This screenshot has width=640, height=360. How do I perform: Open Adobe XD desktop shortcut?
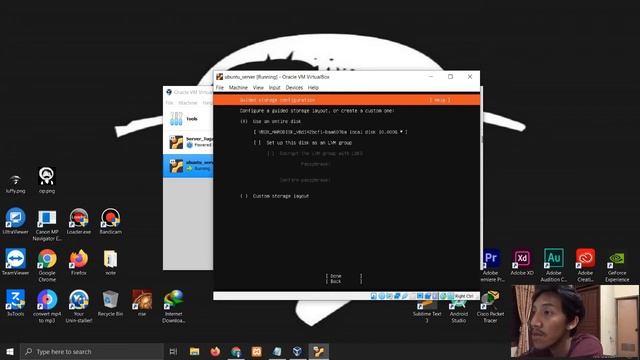[x=522, y=262]
